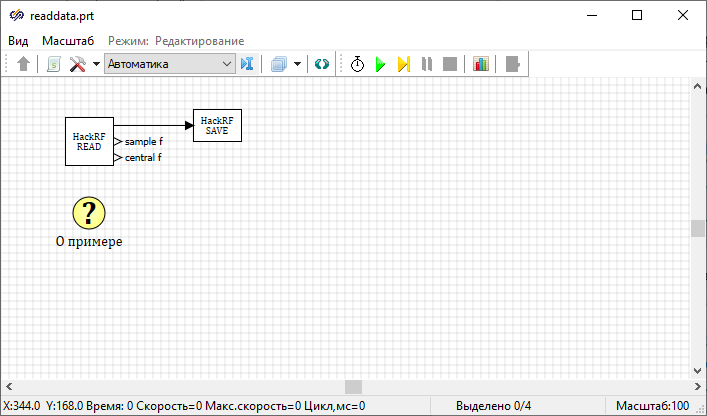The image size is (707, 416).
Task: Open the script document icon
Action: point(53,64)
